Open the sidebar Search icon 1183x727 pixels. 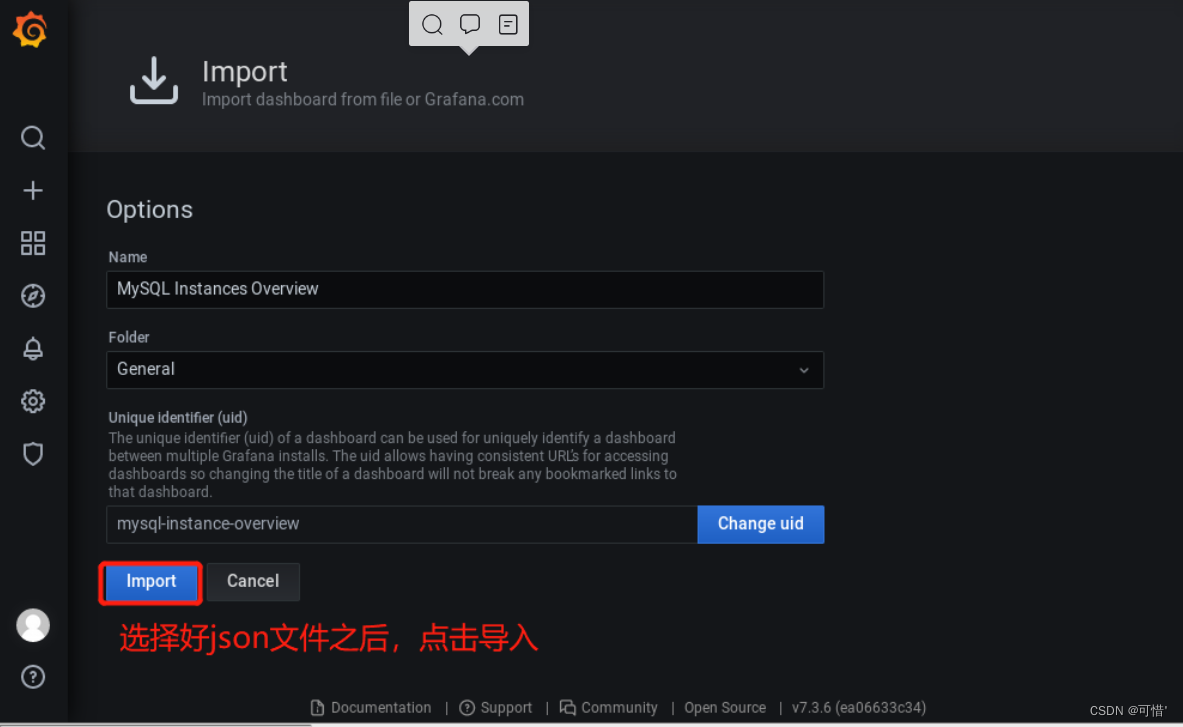[x=32, y=138]
